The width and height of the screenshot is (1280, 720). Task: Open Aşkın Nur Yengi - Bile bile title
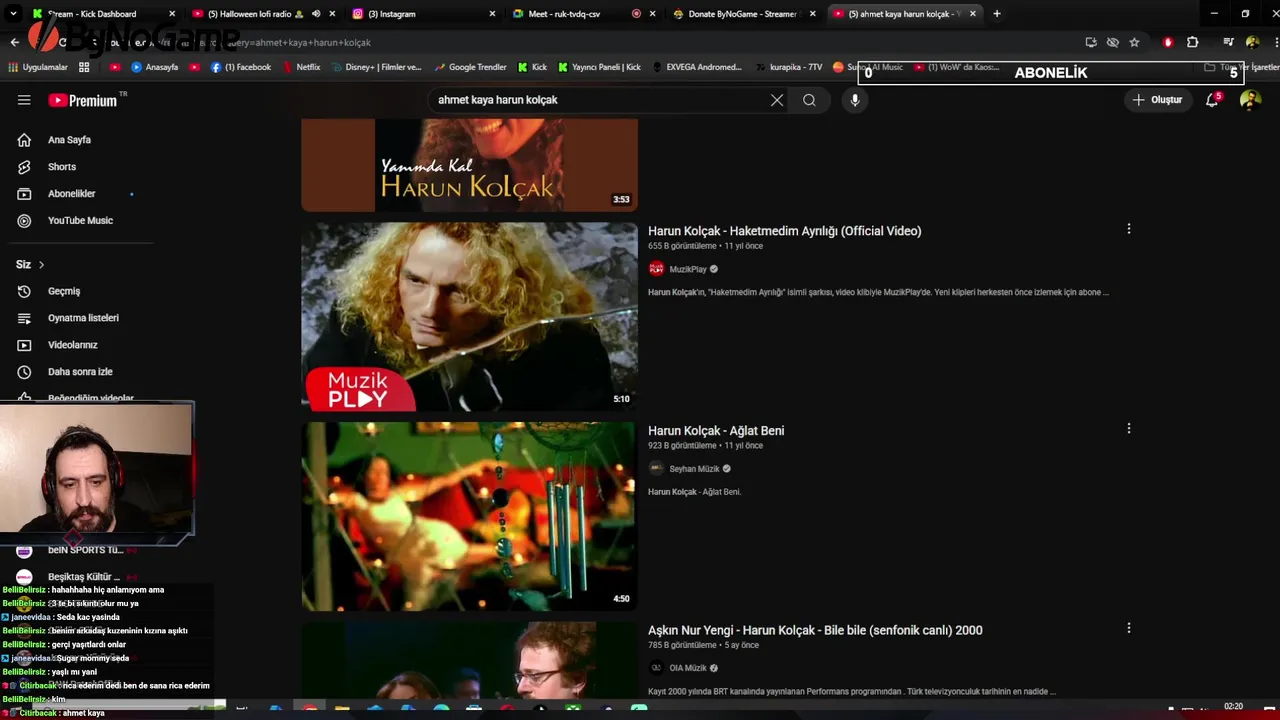[x=815, y=630]
